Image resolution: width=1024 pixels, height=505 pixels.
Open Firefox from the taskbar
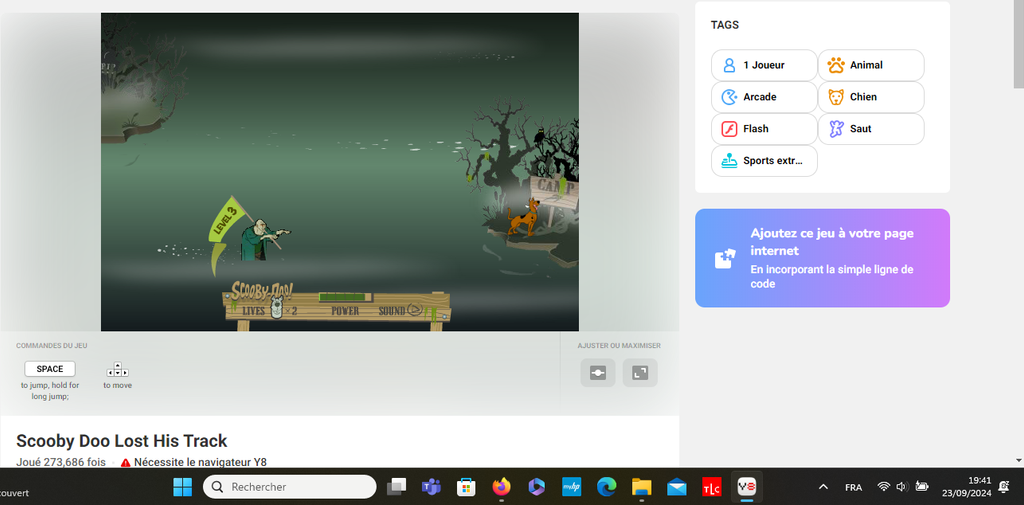(501, 487)
